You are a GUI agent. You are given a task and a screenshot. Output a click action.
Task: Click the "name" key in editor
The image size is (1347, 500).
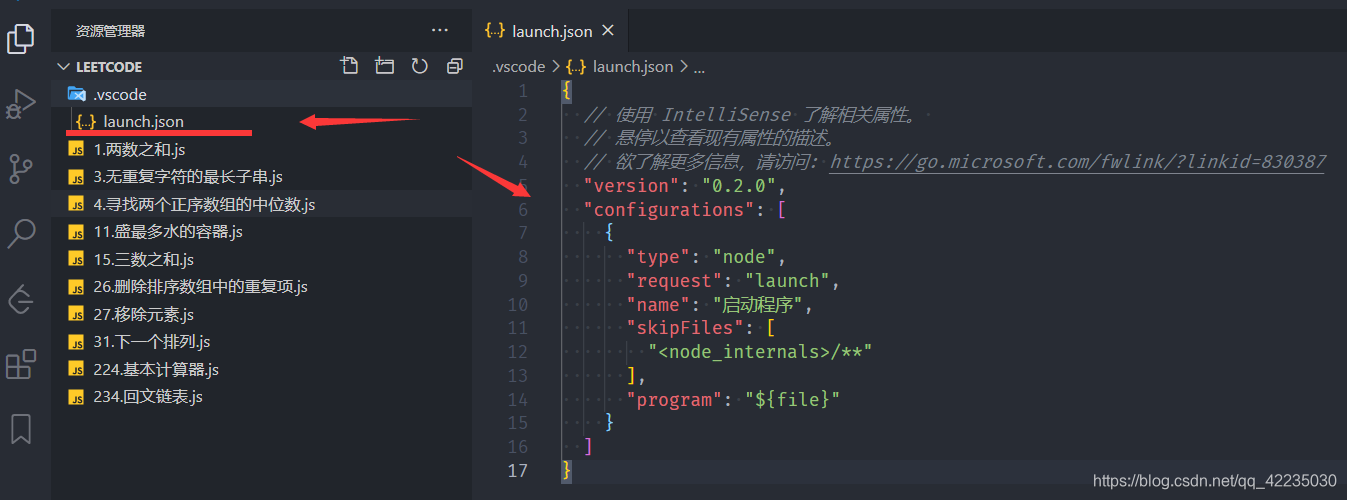[659, 304]
